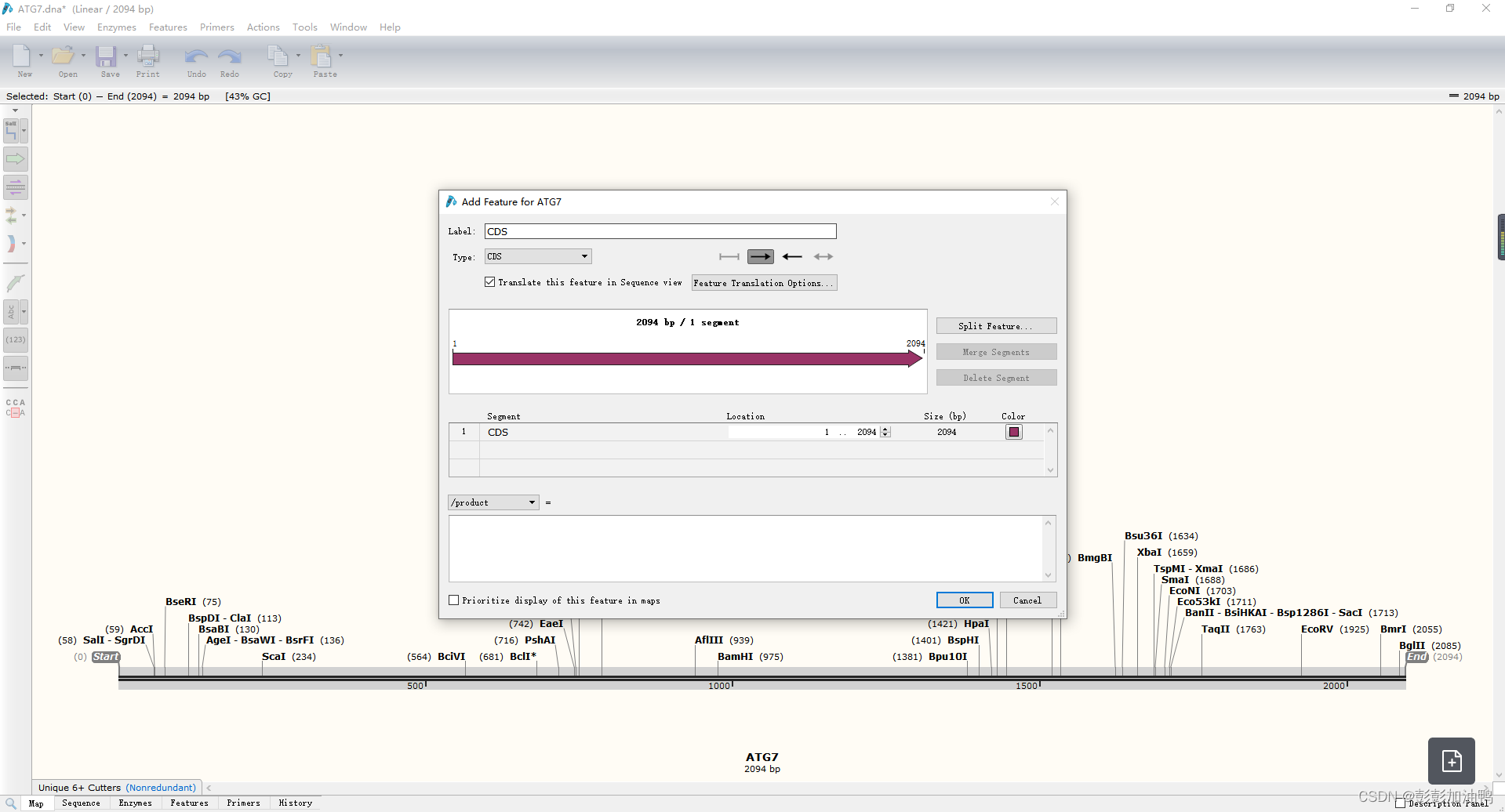This screenshot has width=1505, height=812.
Task: Select the non-directional feature icon
Action: [x=729, y=257]
